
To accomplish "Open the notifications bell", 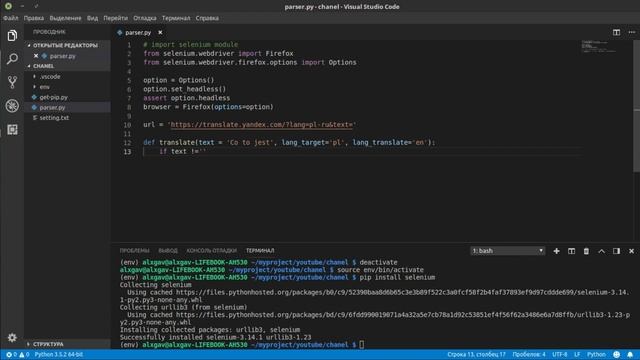I will (x=630, y=354).
